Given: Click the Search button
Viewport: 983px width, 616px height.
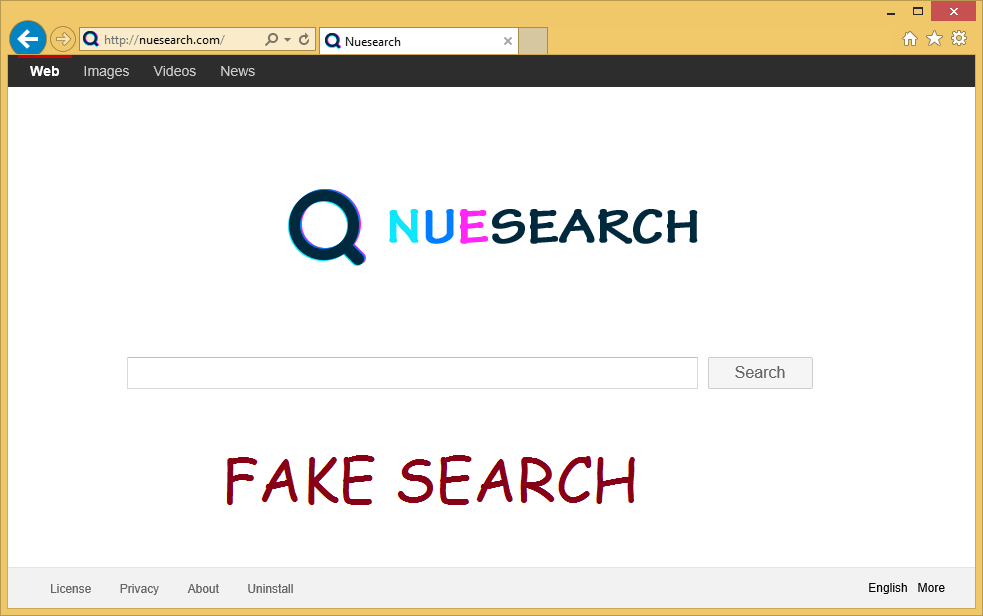Looking at the screenshot, I should (760, 373).
